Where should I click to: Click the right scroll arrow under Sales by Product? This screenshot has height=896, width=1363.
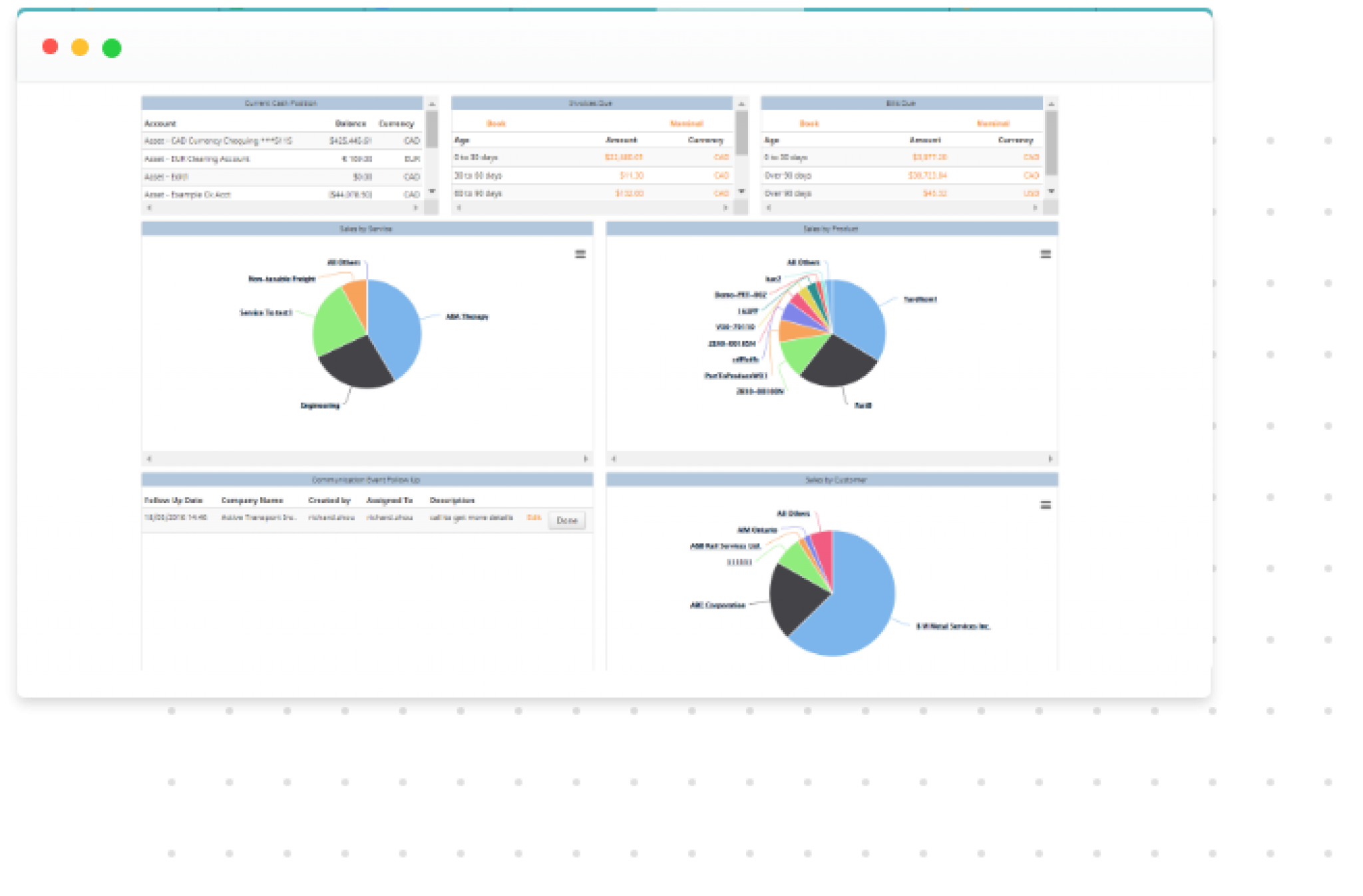click(x=1052, y=458)
